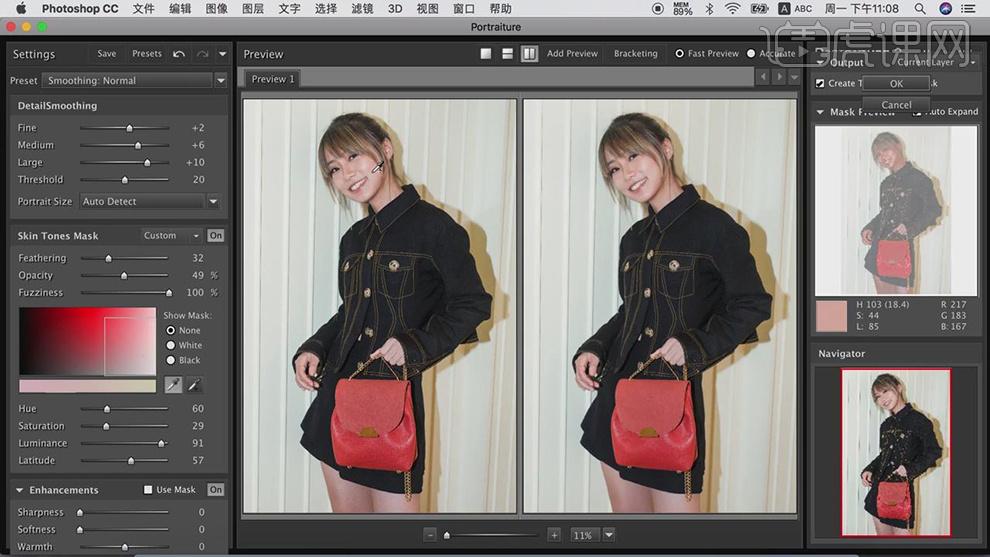The image size is (990, 557).
Task: Open the 图像 menu
Action: [217, 8]
